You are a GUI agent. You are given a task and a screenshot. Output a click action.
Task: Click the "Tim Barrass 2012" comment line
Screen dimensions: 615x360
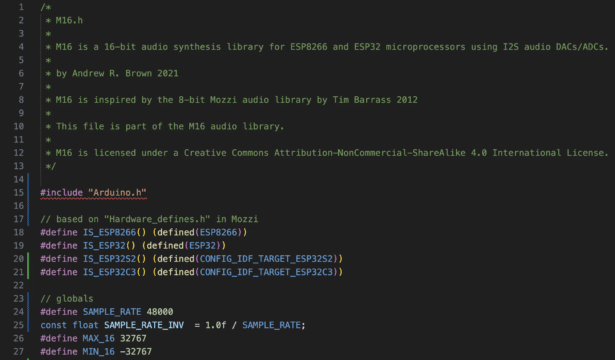coord(231,100)
